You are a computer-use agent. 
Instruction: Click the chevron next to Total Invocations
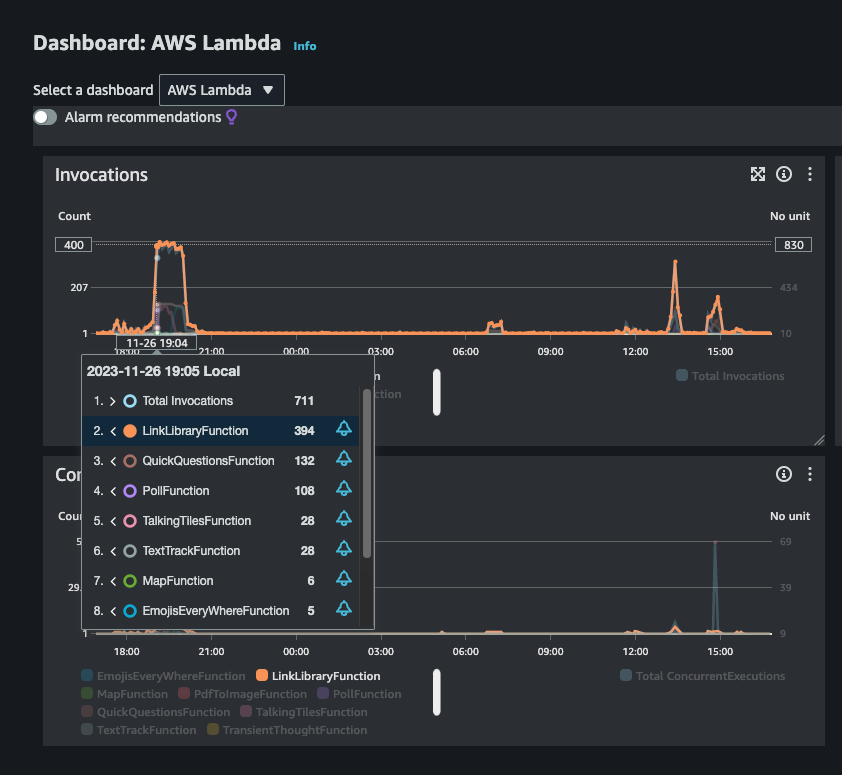(113, 401)
